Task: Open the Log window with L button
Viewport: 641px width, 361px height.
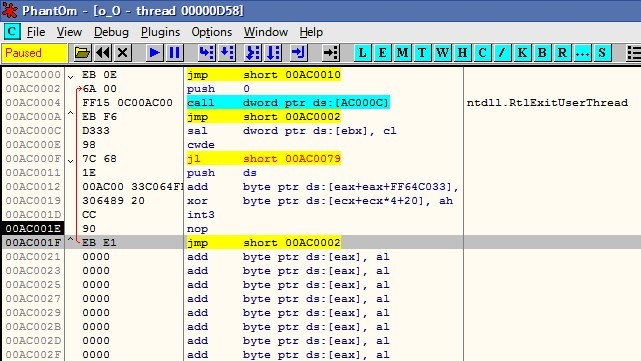Action: [362, 53]
